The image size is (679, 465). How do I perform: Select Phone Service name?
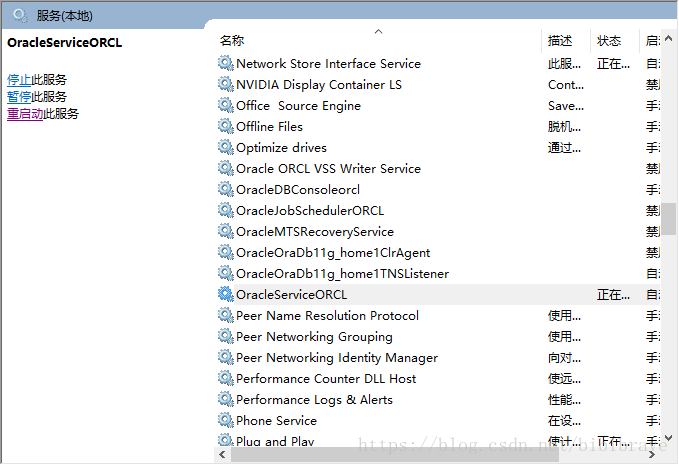277,421
